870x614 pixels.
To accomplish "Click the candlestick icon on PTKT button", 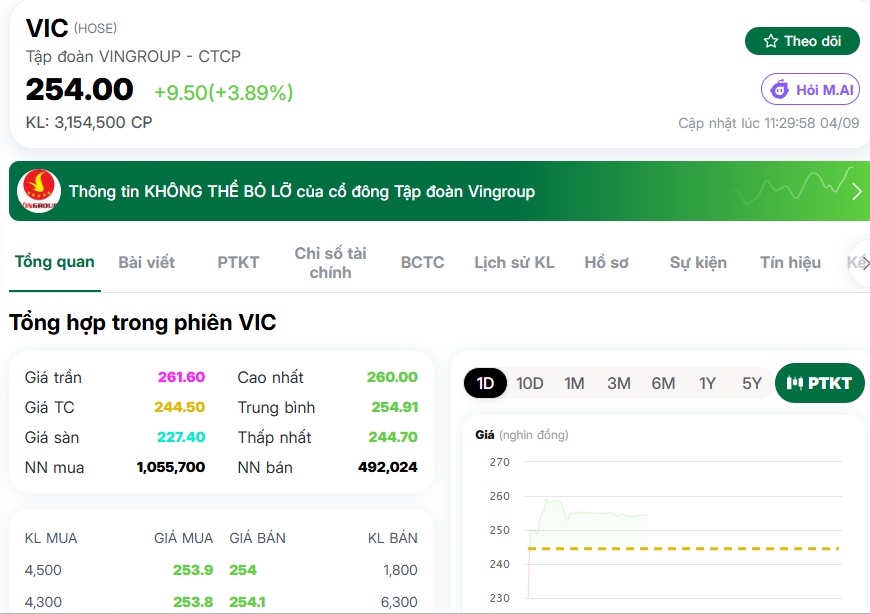I will pos(795,383).
